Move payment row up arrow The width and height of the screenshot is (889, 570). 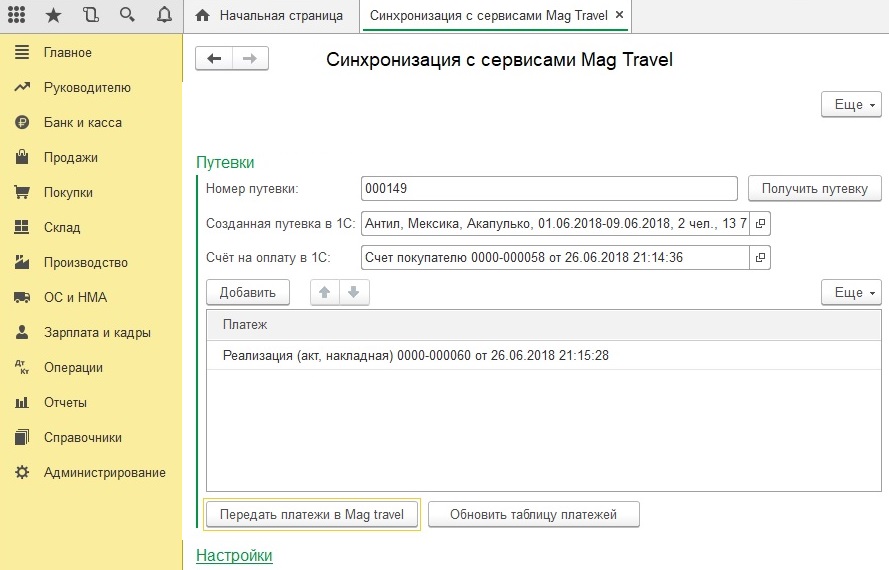pyautogui.click(x=324, y=293)
